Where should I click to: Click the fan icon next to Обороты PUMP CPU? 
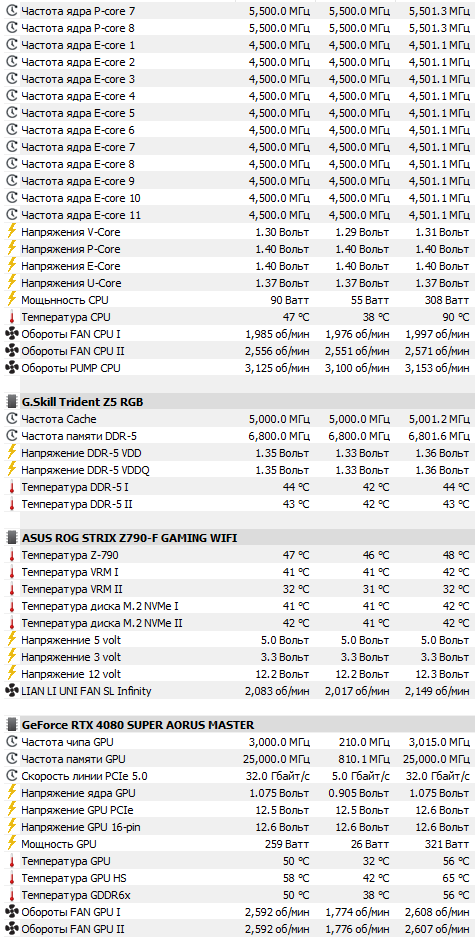pyautogui.click(x=11, y=368)
